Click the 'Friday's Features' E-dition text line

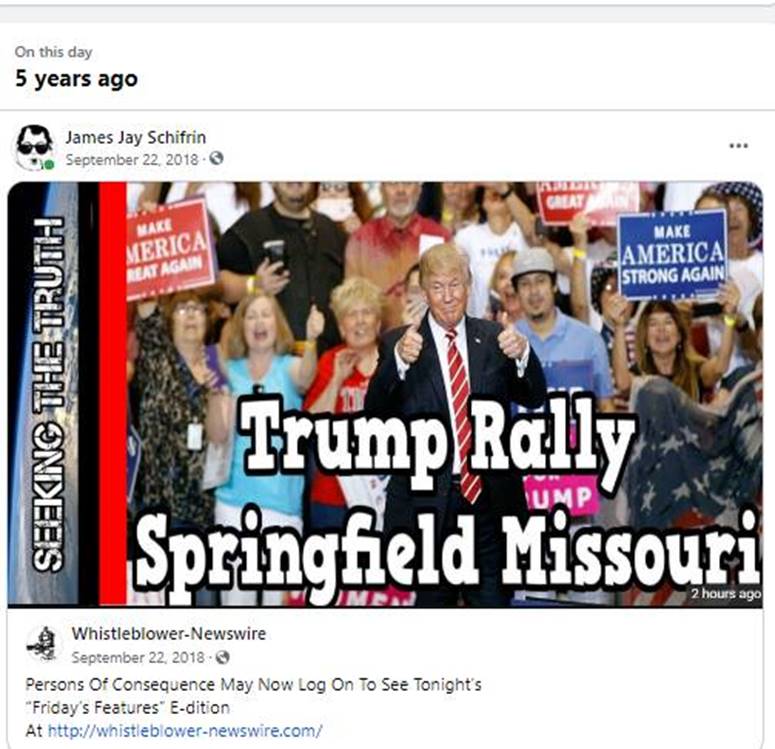127,707
